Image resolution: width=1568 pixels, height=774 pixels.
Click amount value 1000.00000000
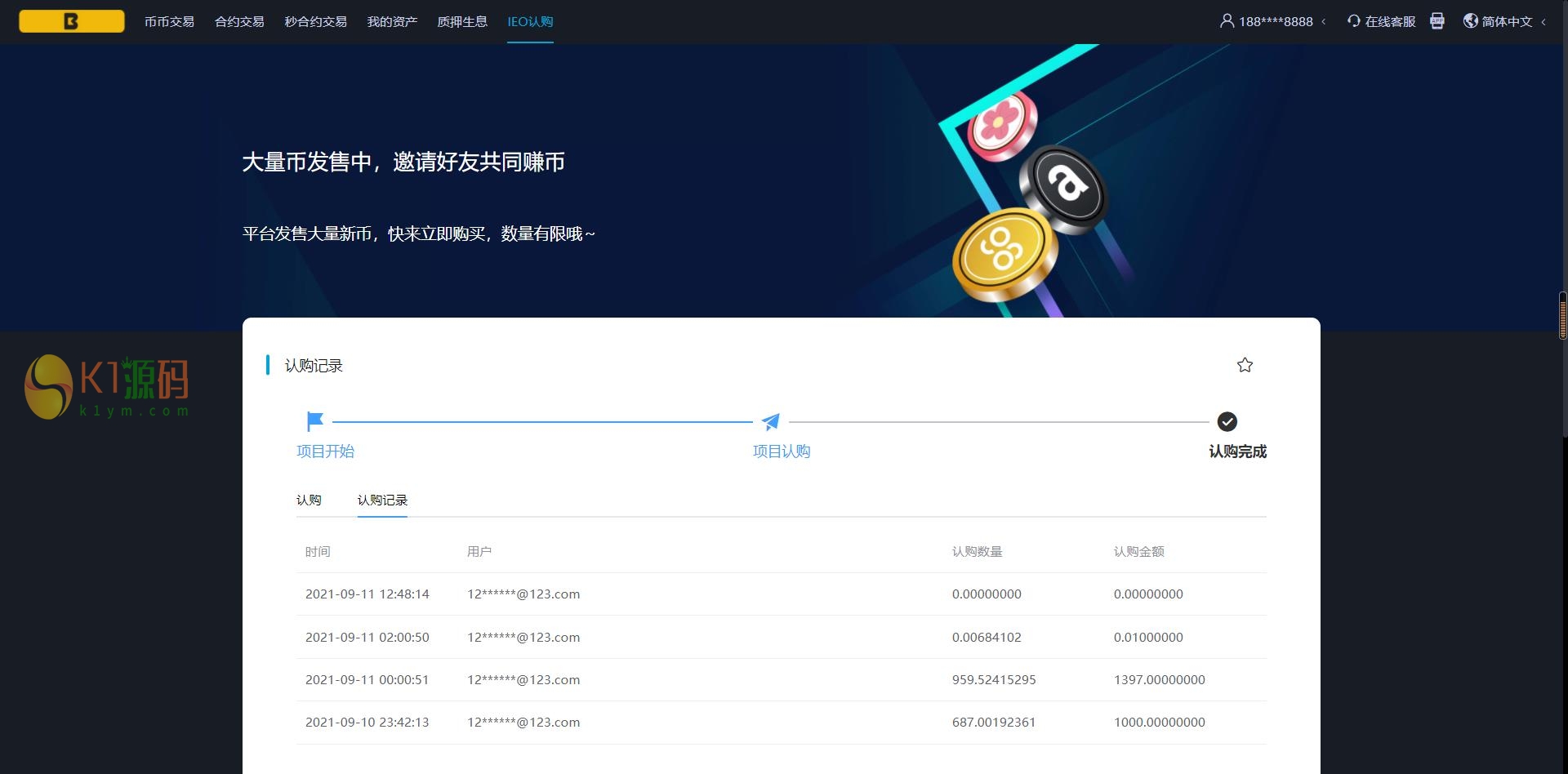click(1160, 723)
